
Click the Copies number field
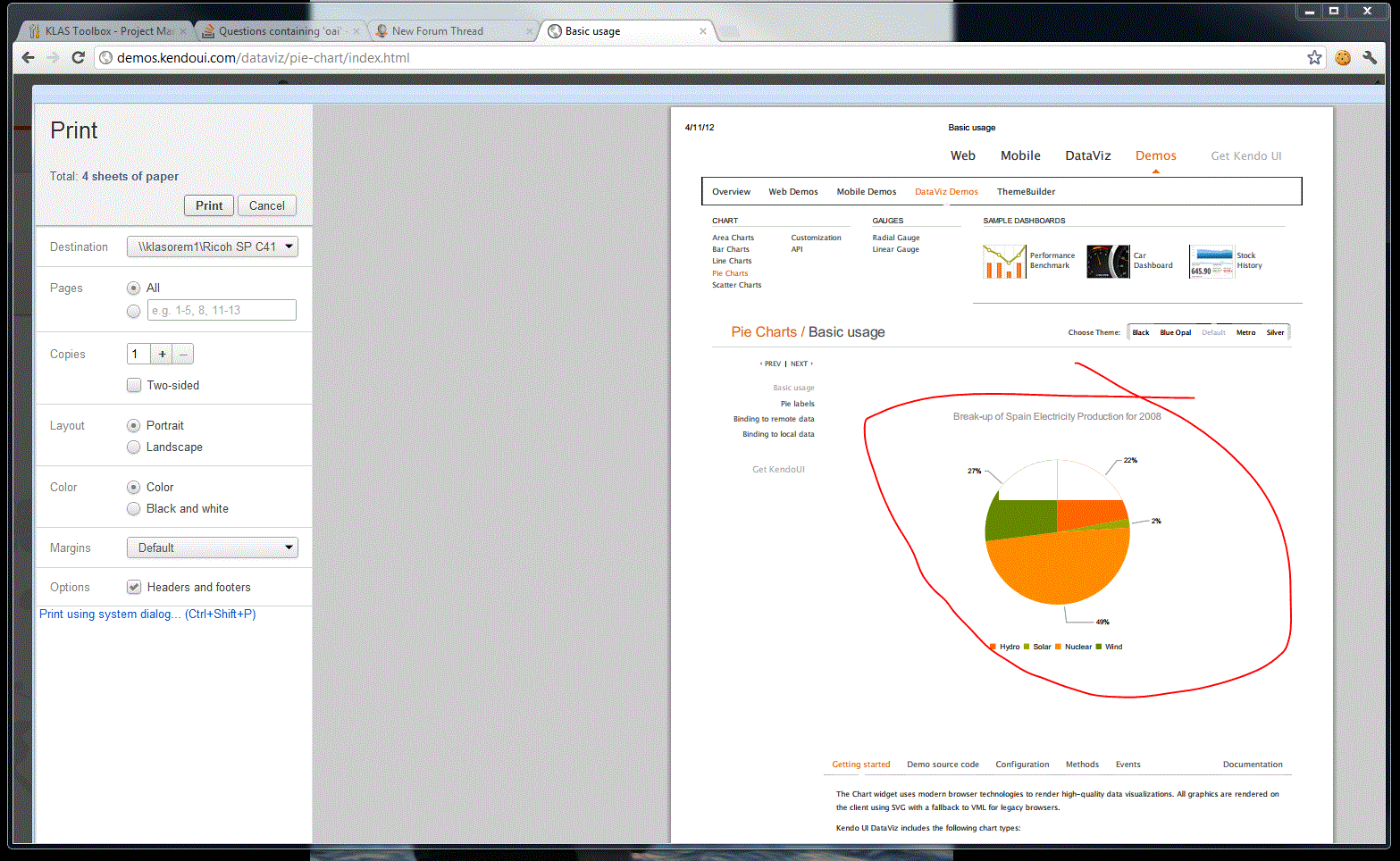point(138,354)
